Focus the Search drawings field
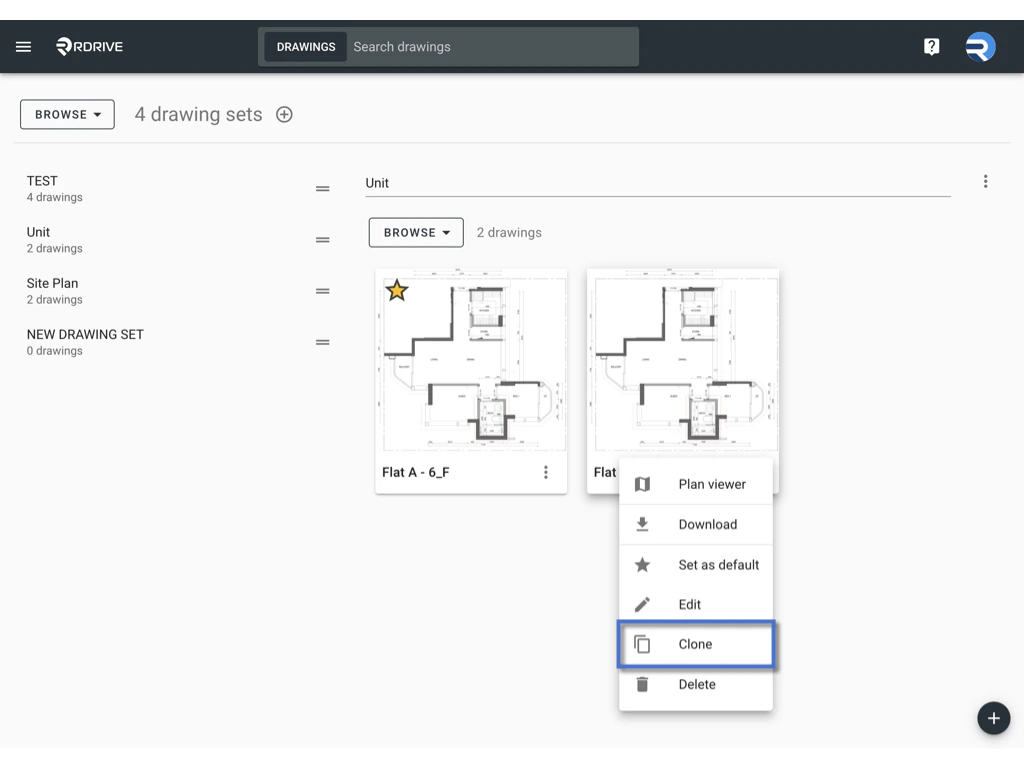This screenshot has width=1024, height=768. pyautogui.click(x=492, y=47)
